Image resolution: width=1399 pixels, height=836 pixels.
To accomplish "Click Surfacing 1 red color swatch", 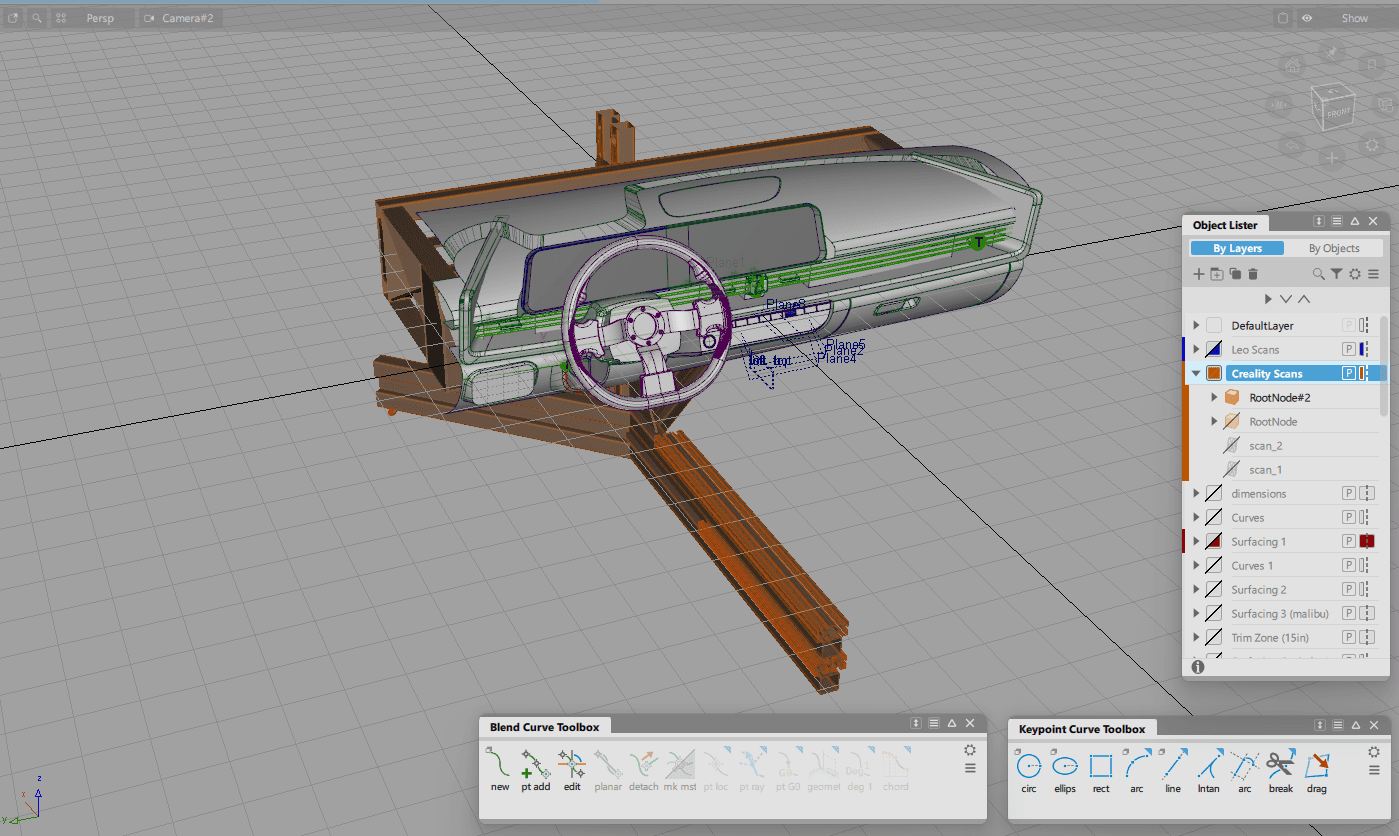I will [1366, 541].
